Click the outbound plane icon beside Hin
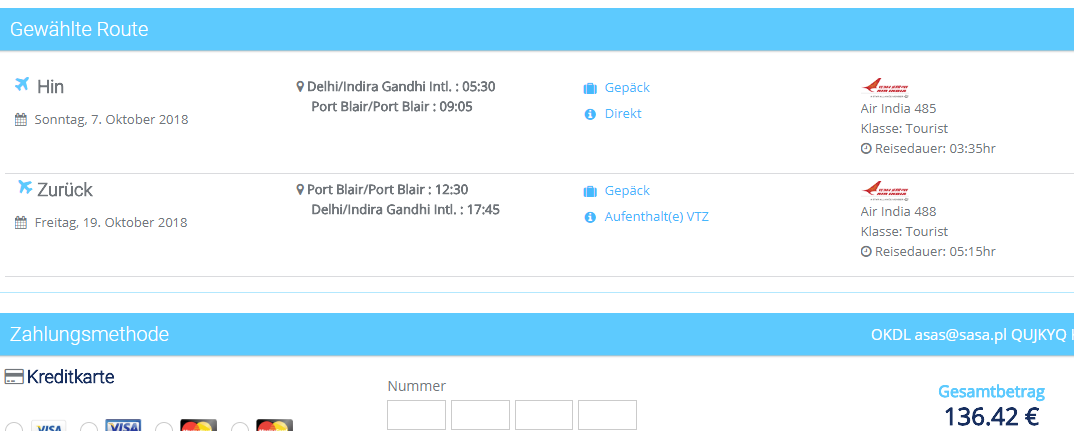The width and height of the screenshot is (1074, 431). click(22, 84)
